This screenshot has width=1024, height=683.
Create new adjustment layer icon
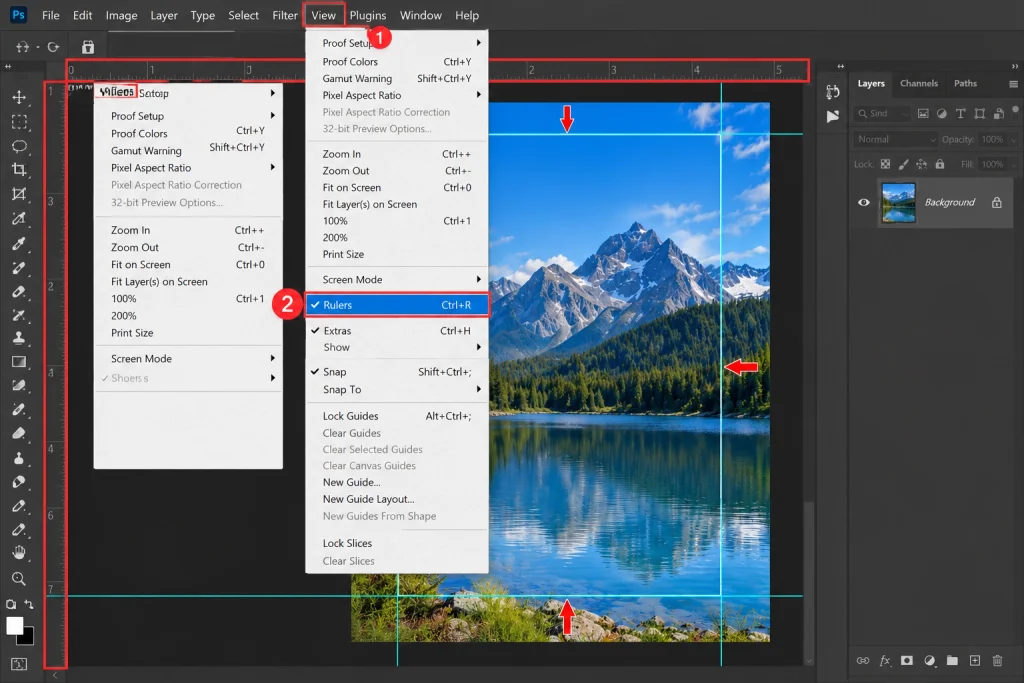(929, 661)
